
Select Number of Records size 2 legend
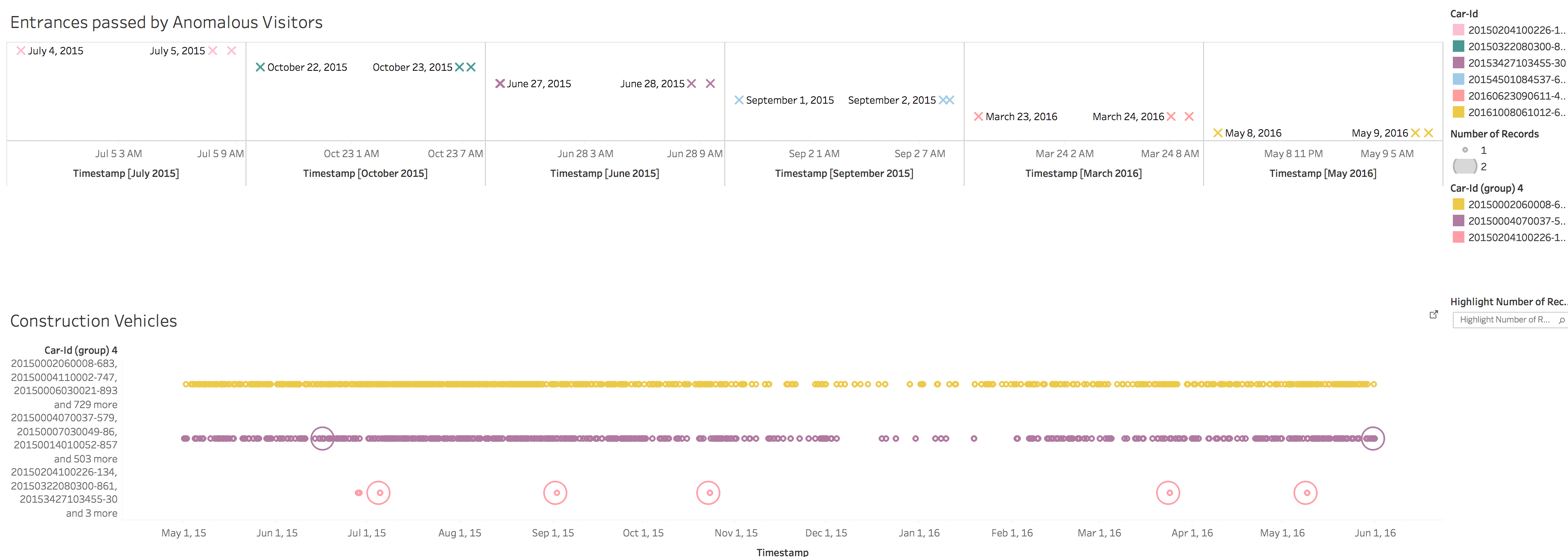pyautogui.click(x=1464, y=166)
